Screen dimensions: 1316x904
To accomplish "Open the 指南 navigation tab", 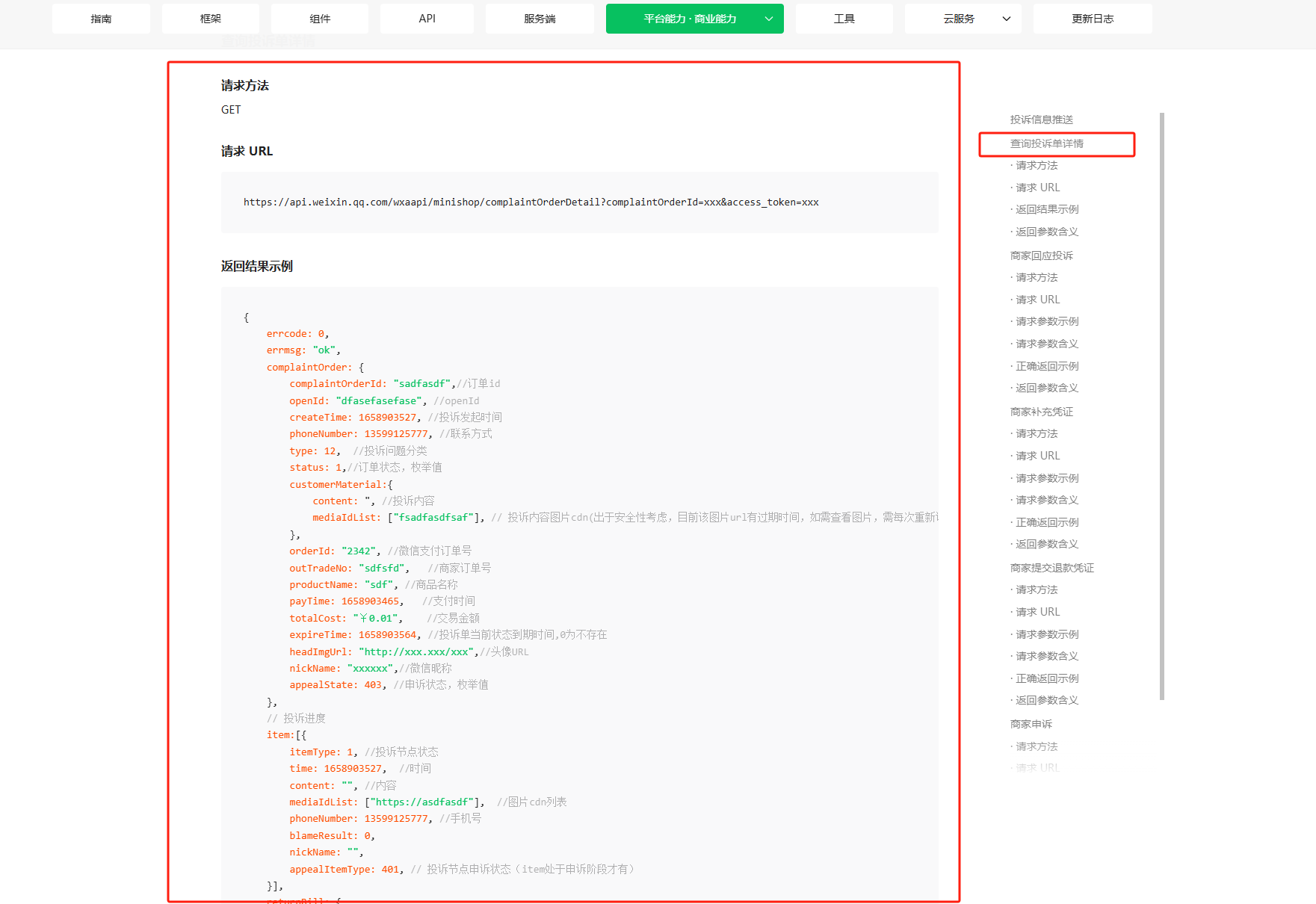I will (x=101, y=19).
